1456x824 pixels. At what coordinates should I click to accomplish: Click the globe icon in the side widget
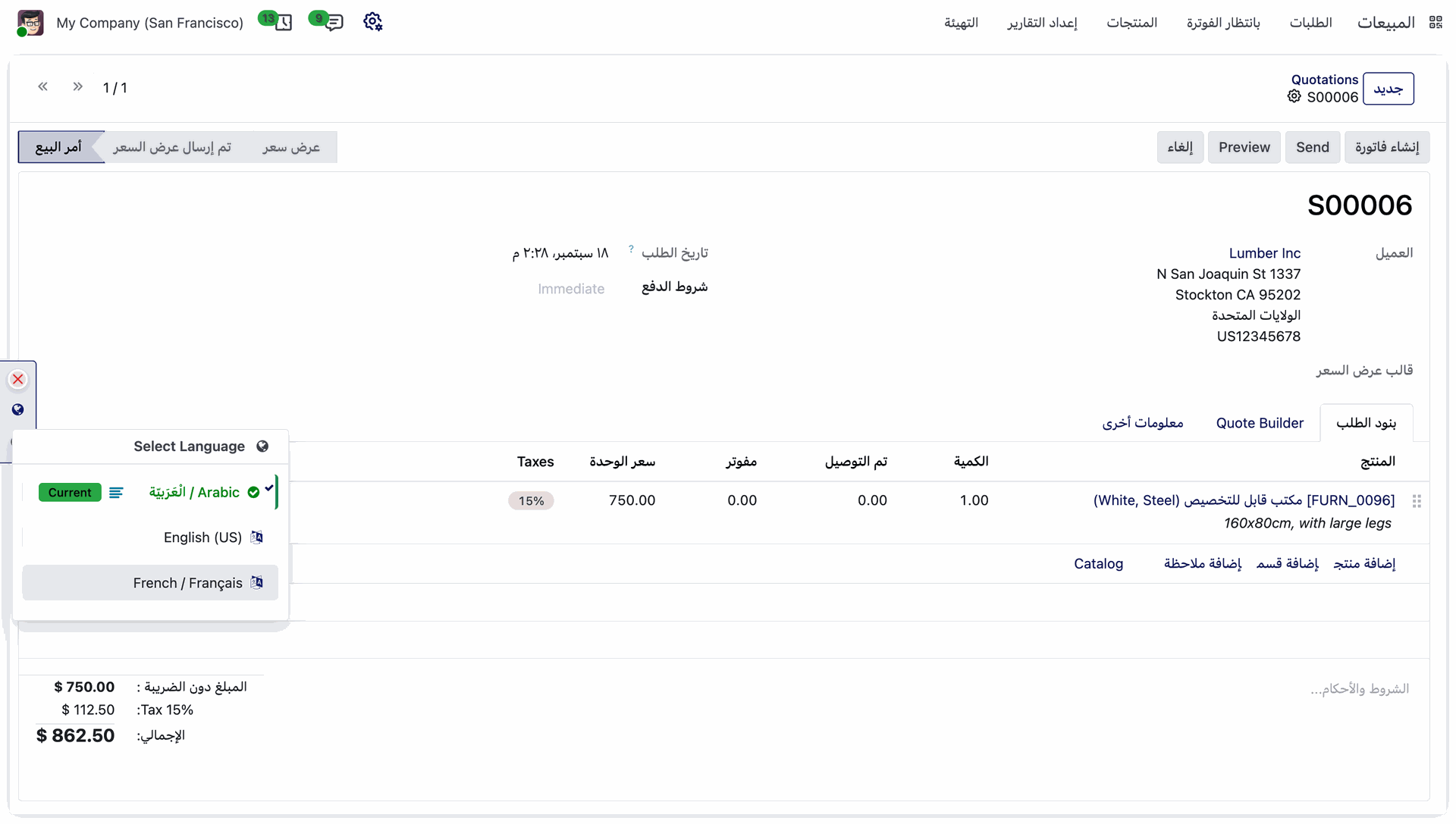pyautogui.click(x=18, y=409)
